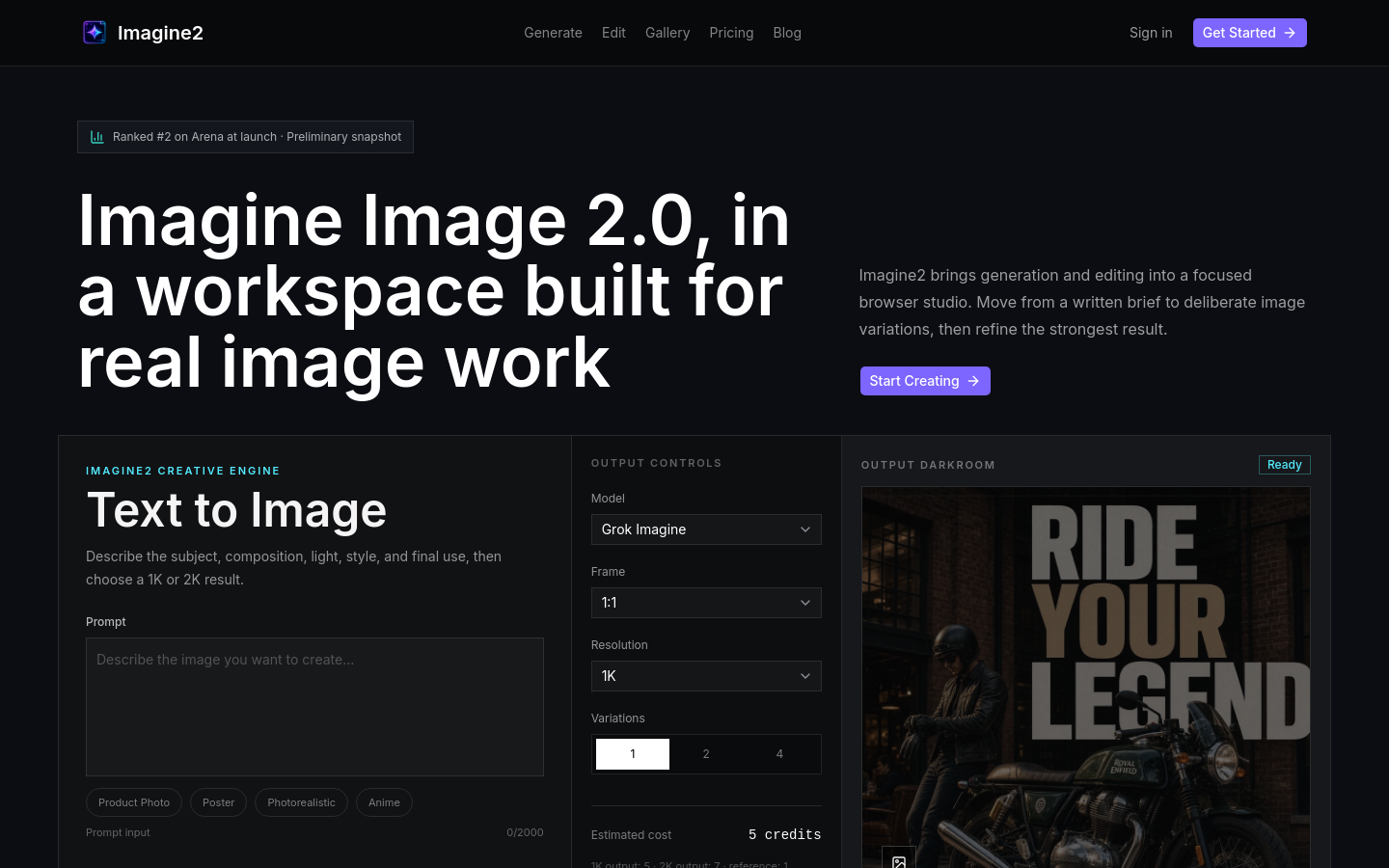Click the Start Creating button

(925, 381)
